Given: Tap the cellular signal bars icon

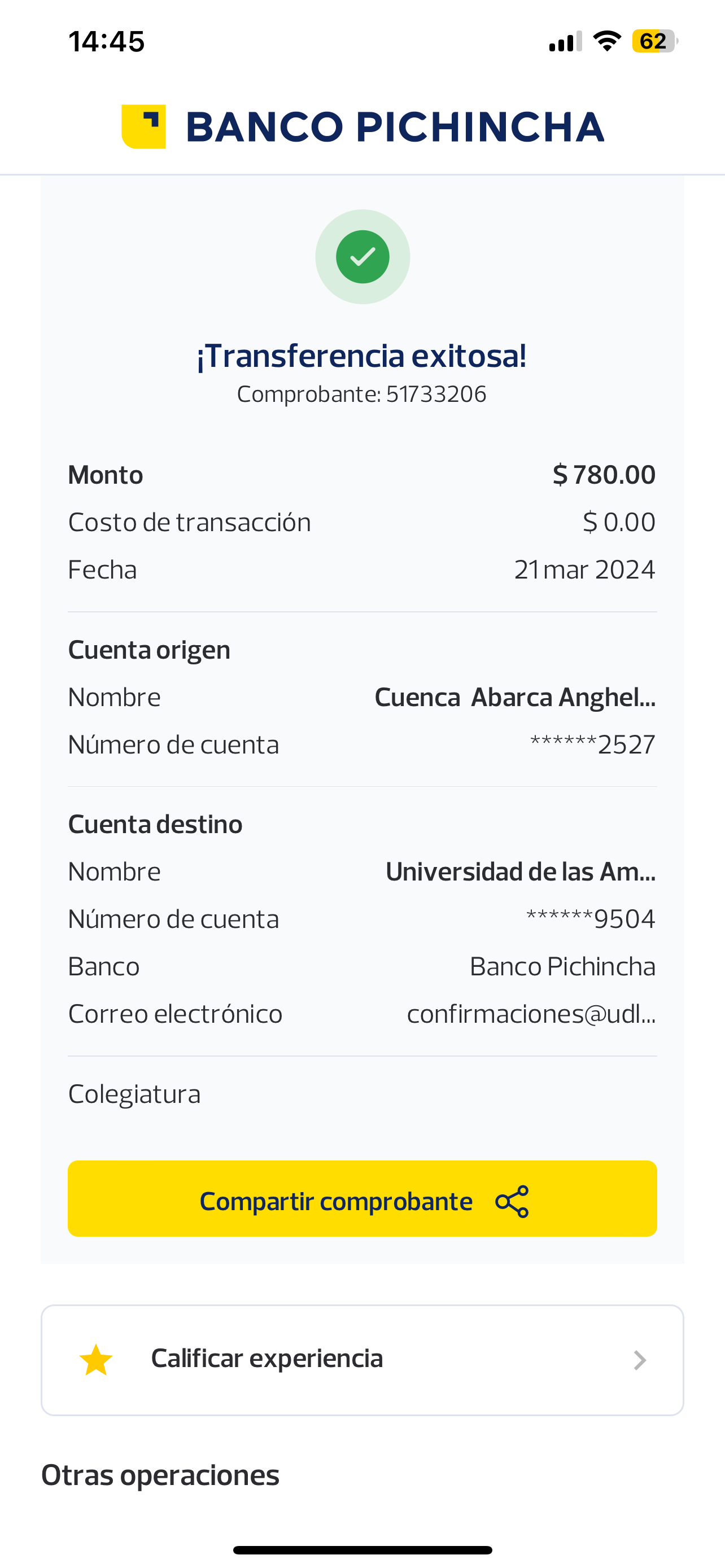Looking at the screenshot, I should tap(565, 42).
